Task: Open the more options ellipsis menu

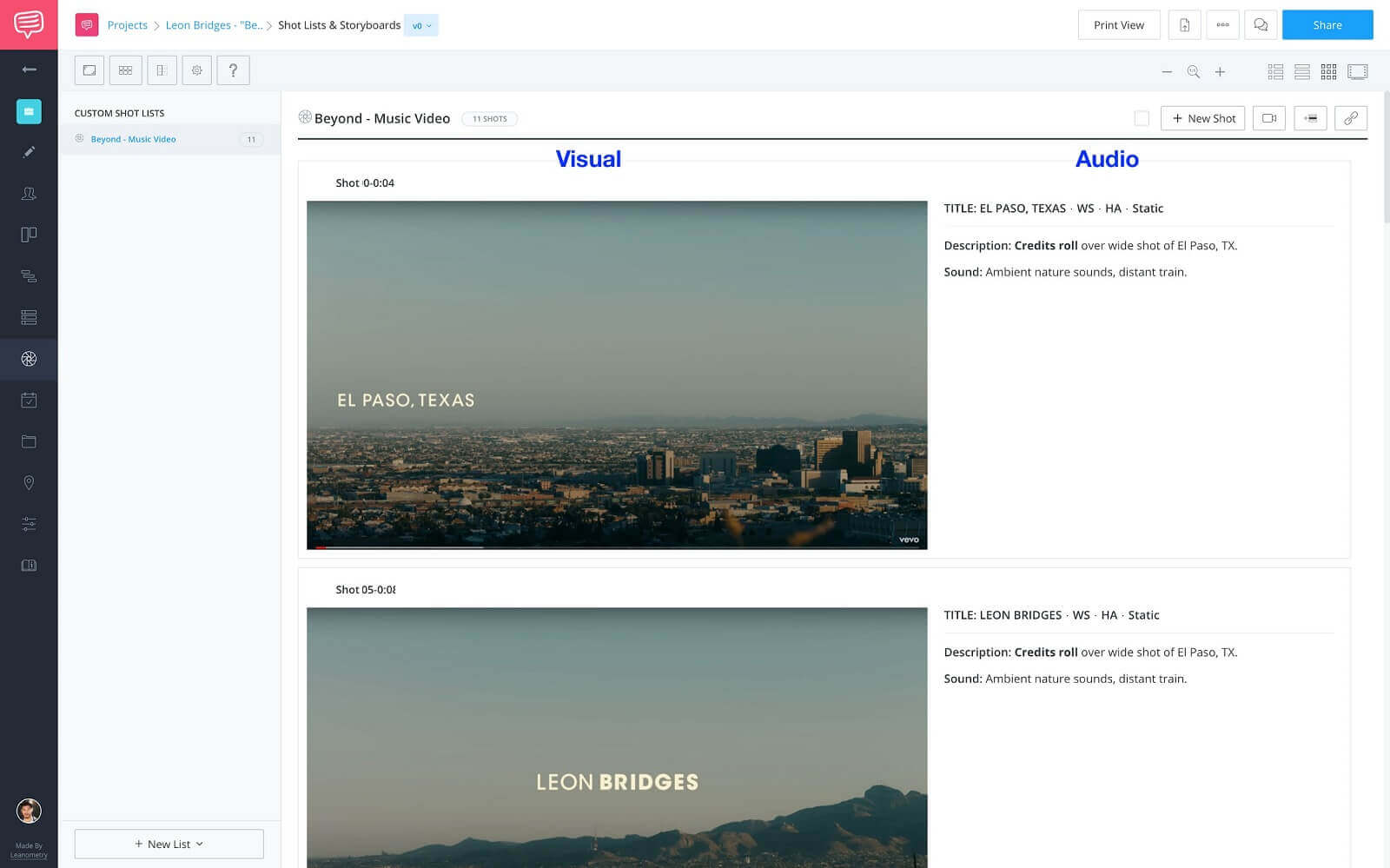Action: pyautogui.click(x=1222, y=25)
